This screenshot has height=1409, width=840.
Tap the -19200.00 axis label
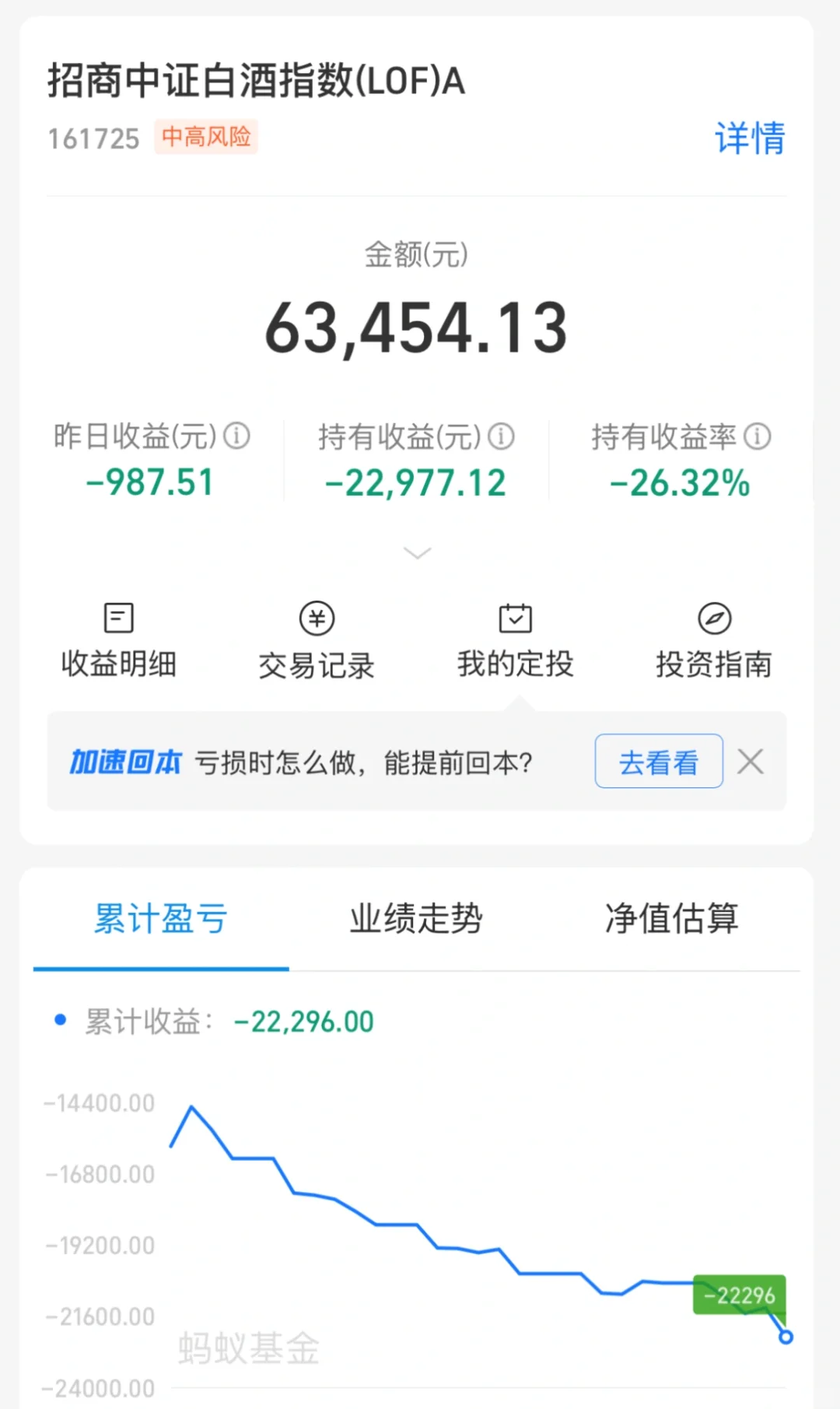point(100,1246)
